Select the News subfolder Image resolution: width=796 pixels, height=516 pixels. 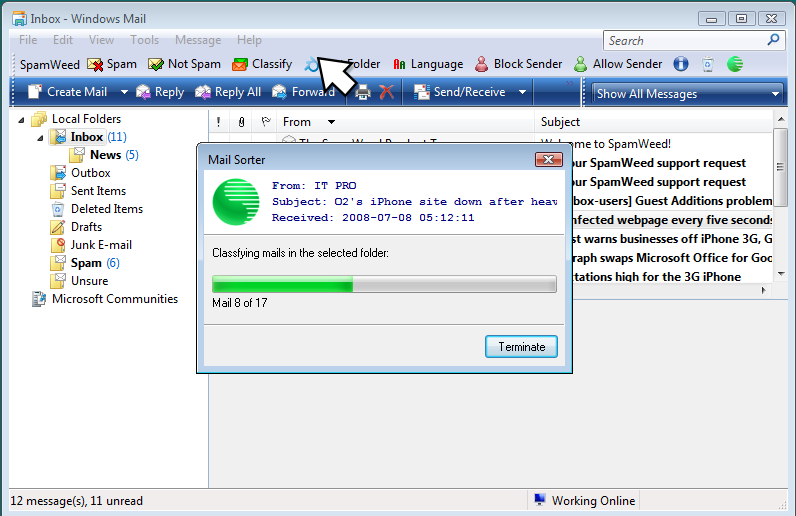coord(106,155)
